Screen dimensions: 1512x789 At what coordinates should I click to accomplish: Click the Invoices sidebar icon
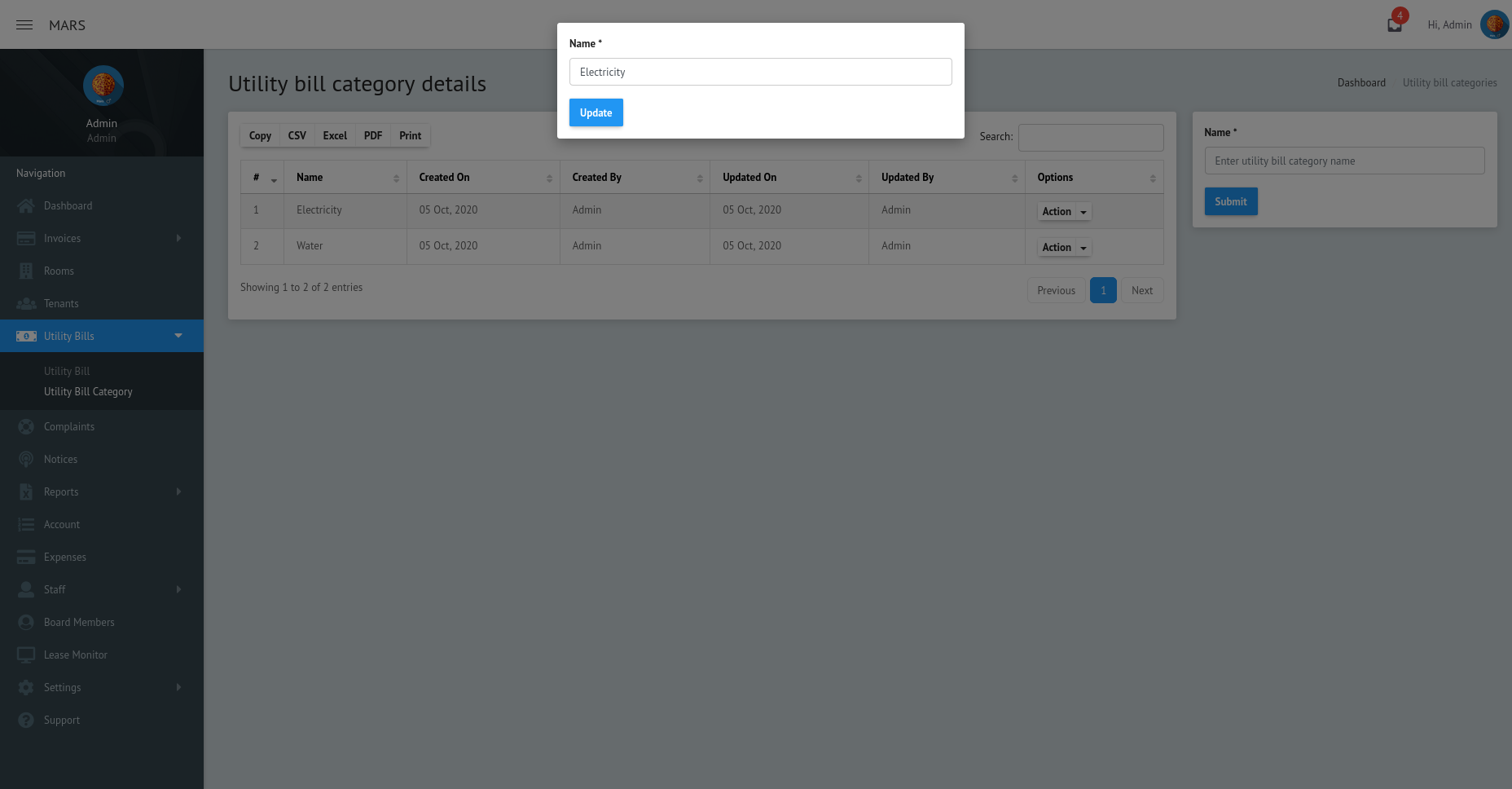[27, 238]
